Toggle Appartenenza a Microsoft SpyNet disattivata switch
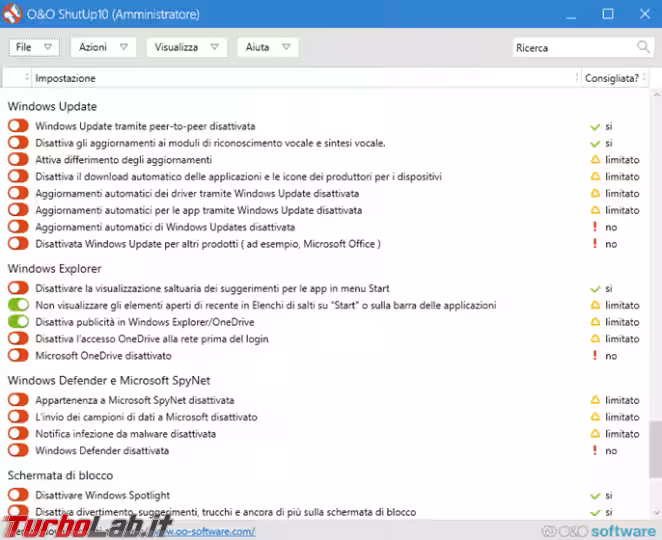 (x=18, y=400)
